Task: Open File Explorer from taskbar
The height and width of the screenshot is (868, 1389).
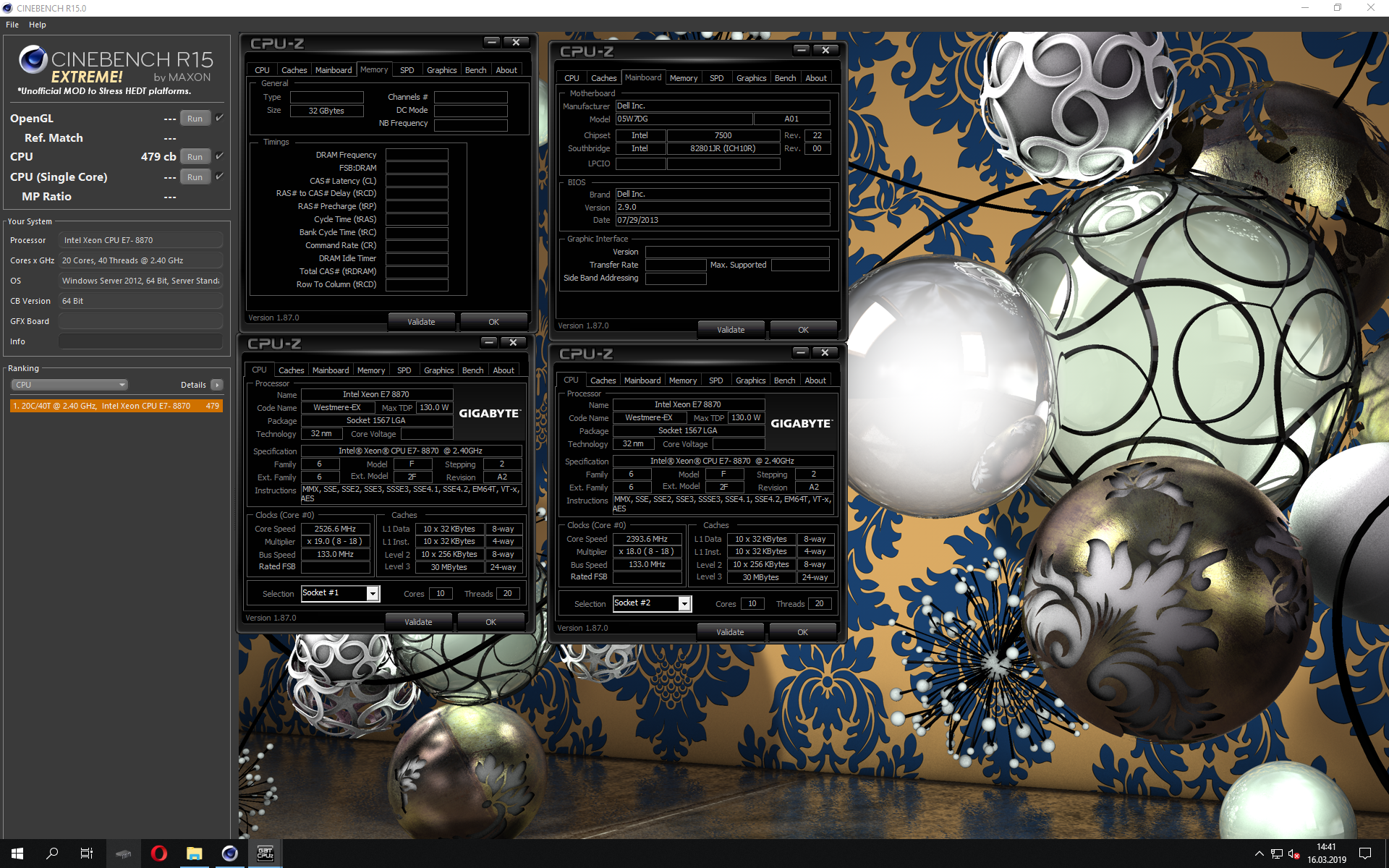Action: [194, 854]
